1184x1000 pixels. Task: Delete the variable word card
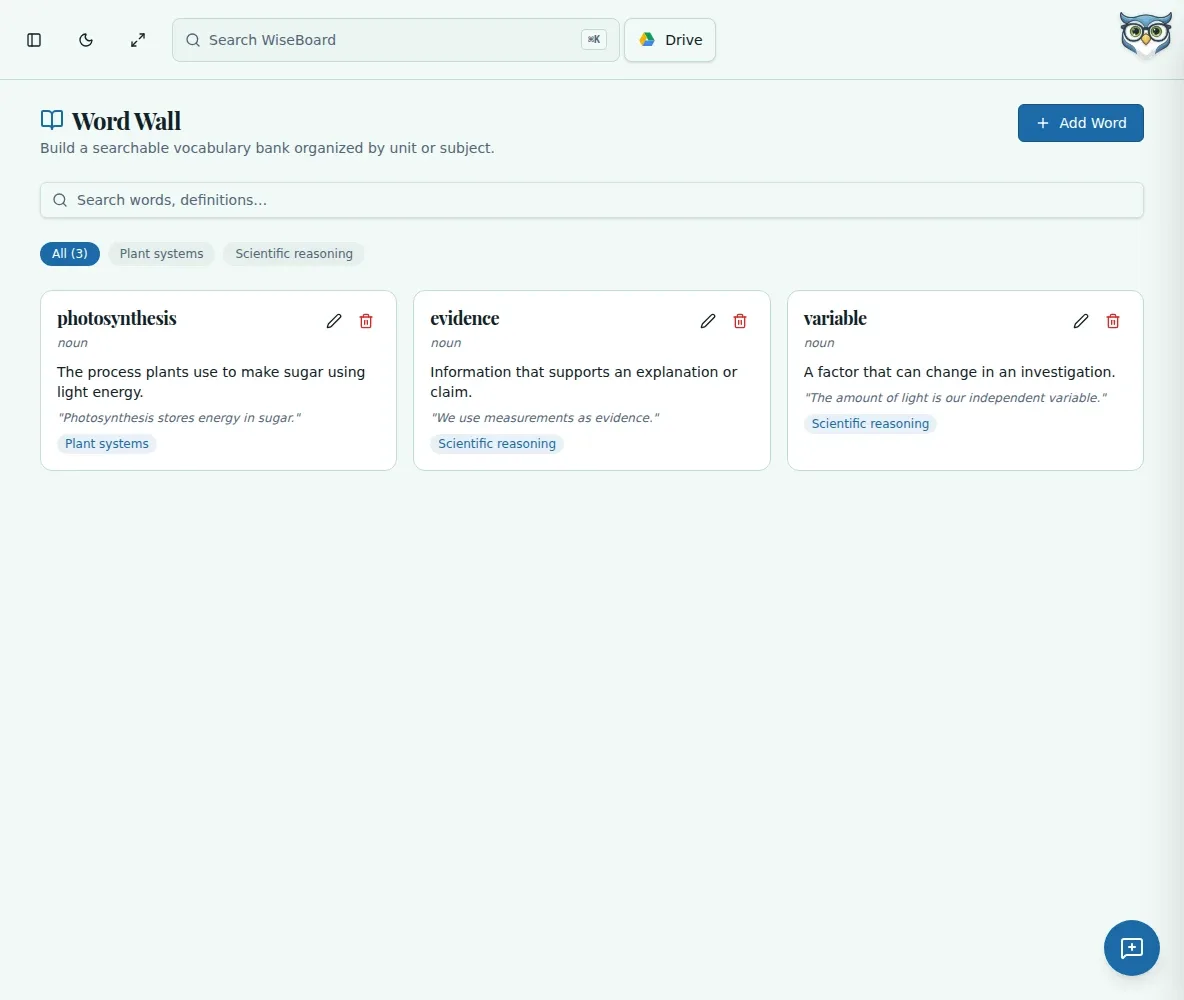point(1113,321)
